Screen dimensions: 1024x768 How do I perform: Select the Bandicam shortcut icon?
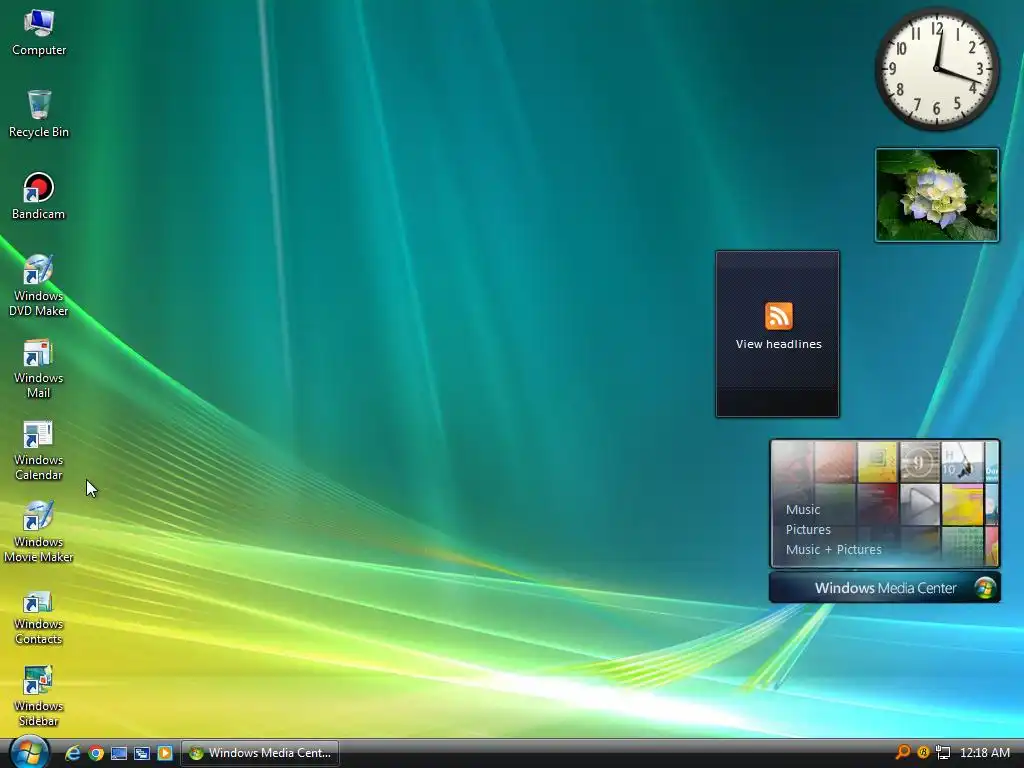pyautogui.click(x=39, y=196)
